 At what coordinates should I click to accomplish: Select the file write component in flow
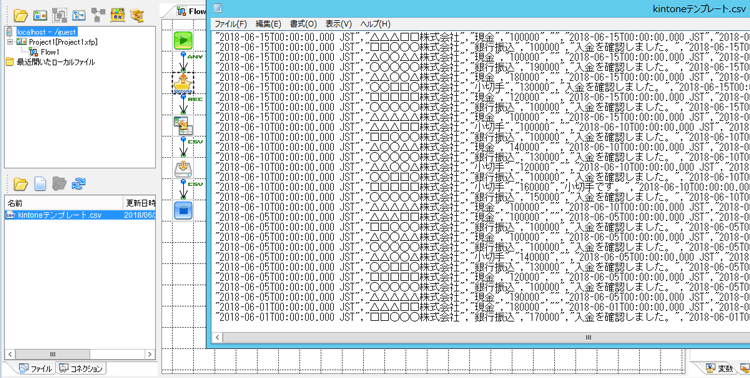point(183,168)
